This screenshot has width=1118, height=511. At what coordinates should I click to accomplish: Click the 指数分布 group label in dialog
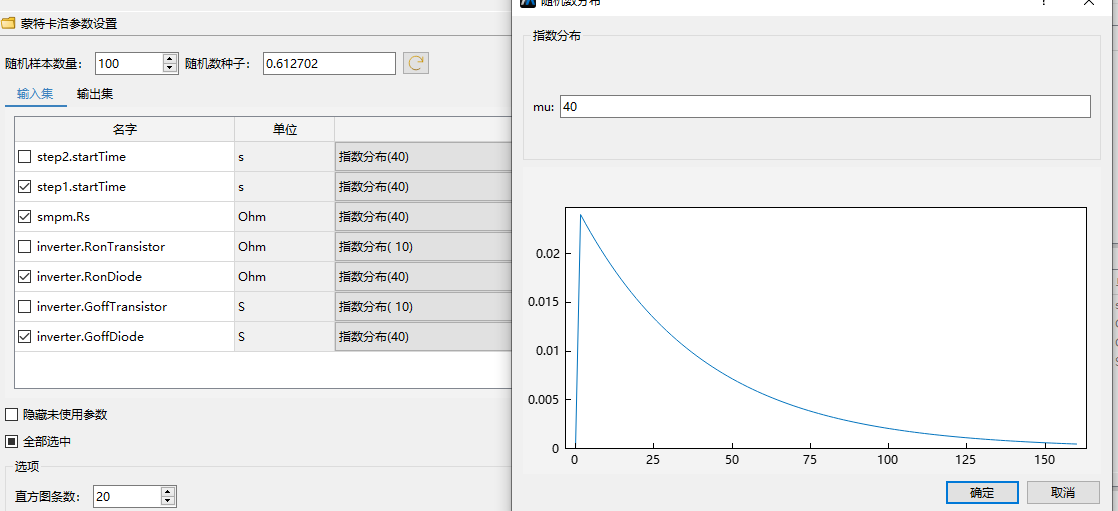[556, 35]
